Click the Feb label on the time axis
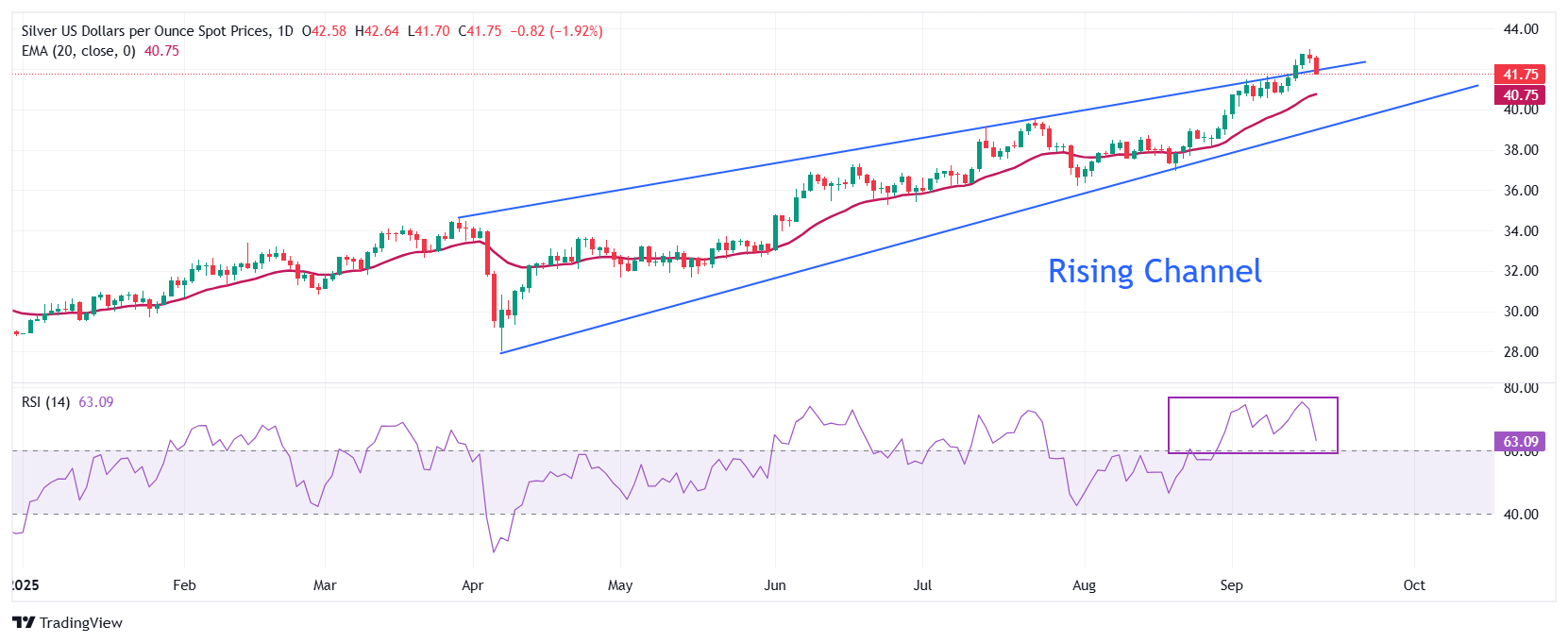This screenshot has width=1568, height=643. (x=184, y=585)
